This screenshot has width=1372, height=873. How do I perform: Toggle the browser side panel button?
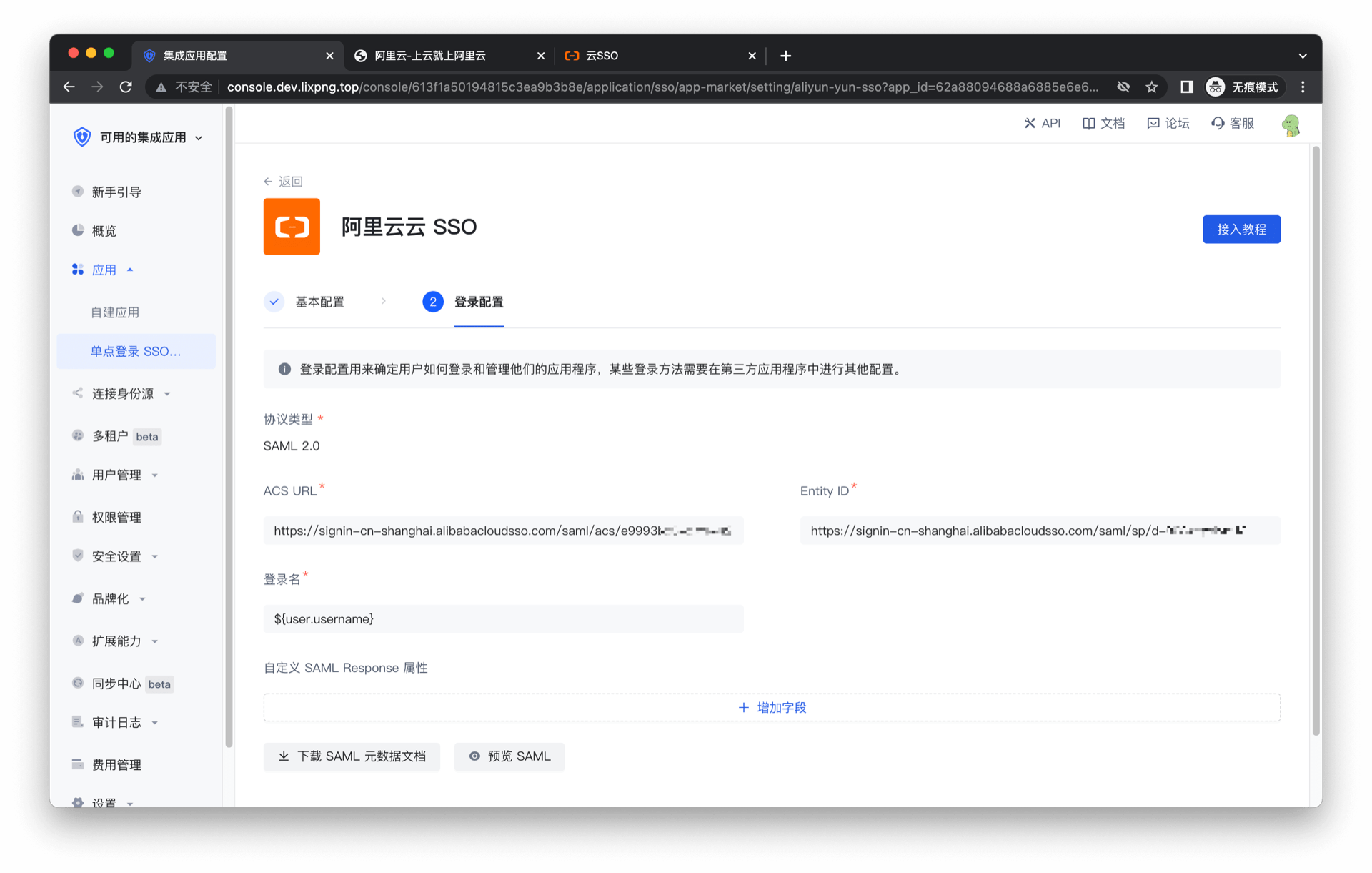[x=1186, y=87]
